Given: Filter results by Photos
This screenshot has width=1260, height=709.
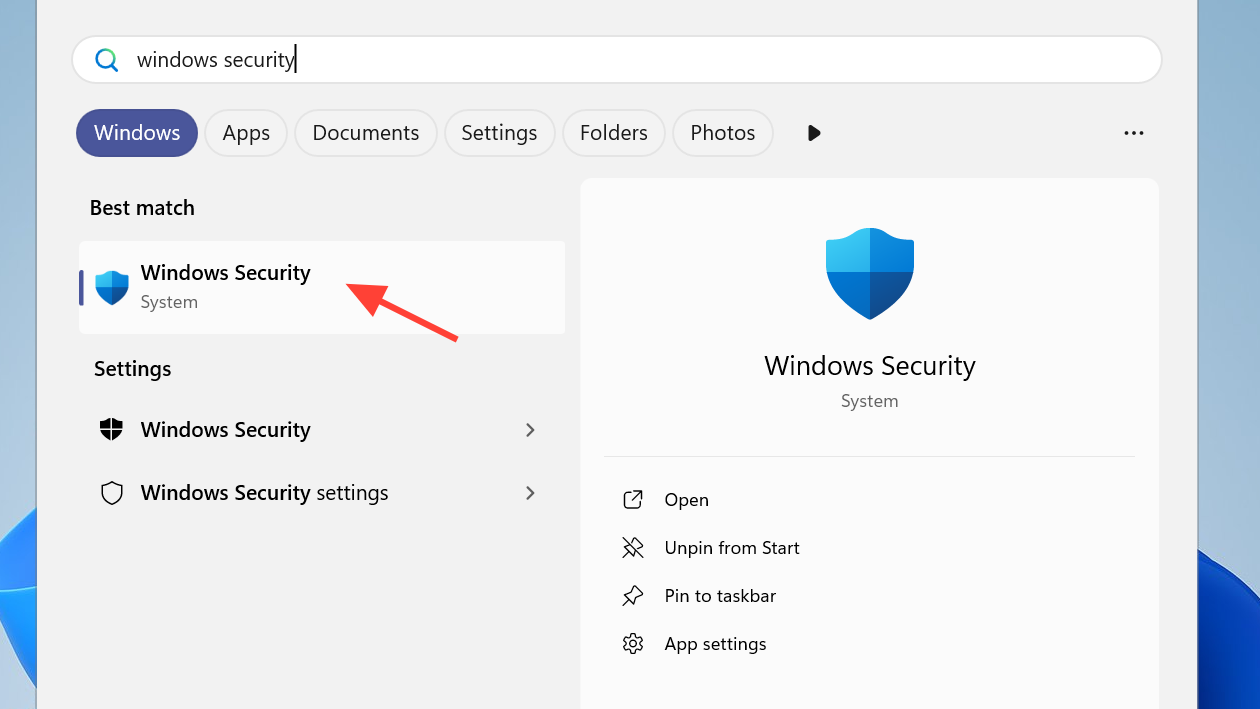Looking at the screenshot, I should (722, 133).
